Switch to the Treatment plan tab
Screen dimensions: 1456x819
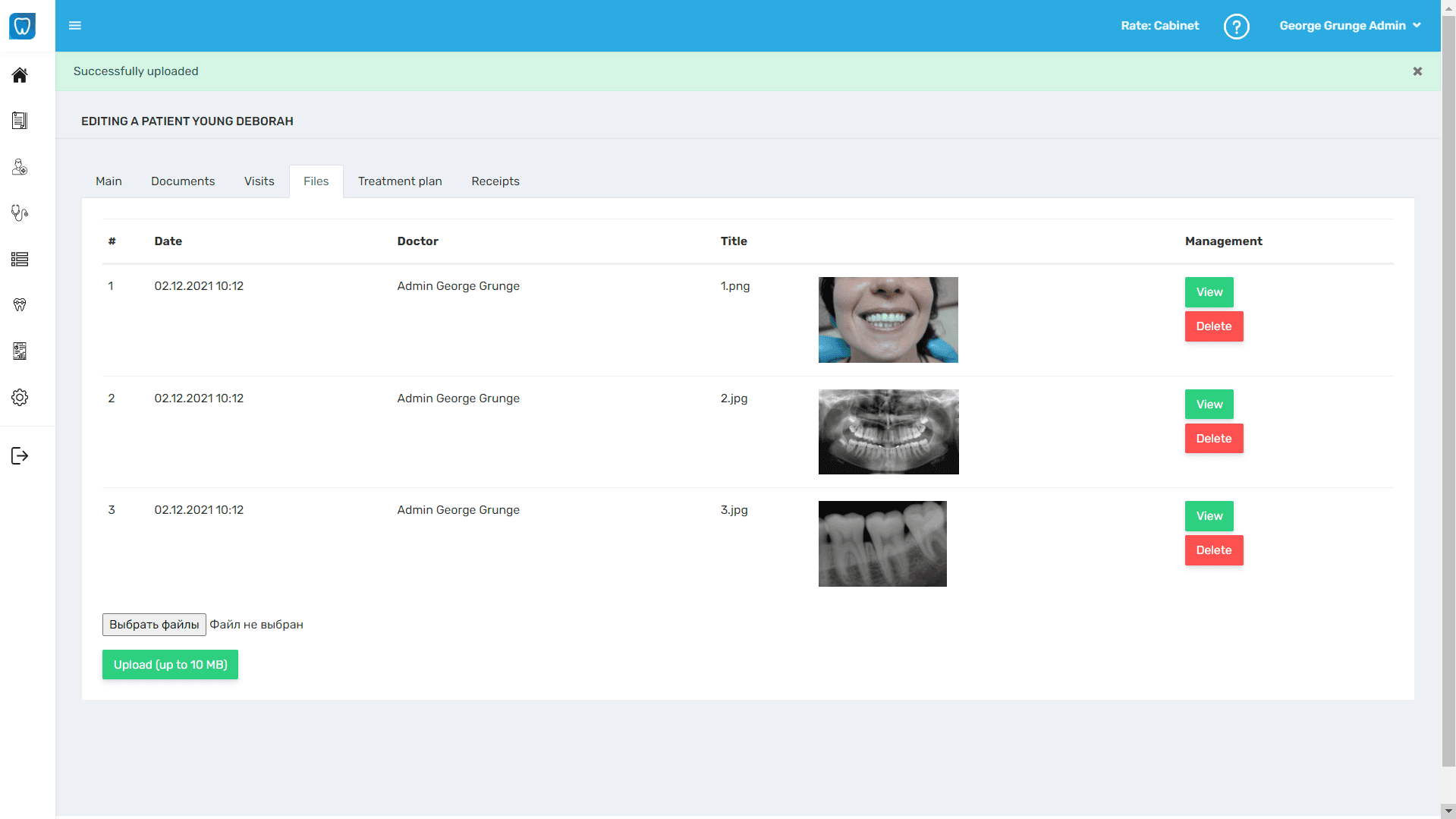tap(400, 181)
